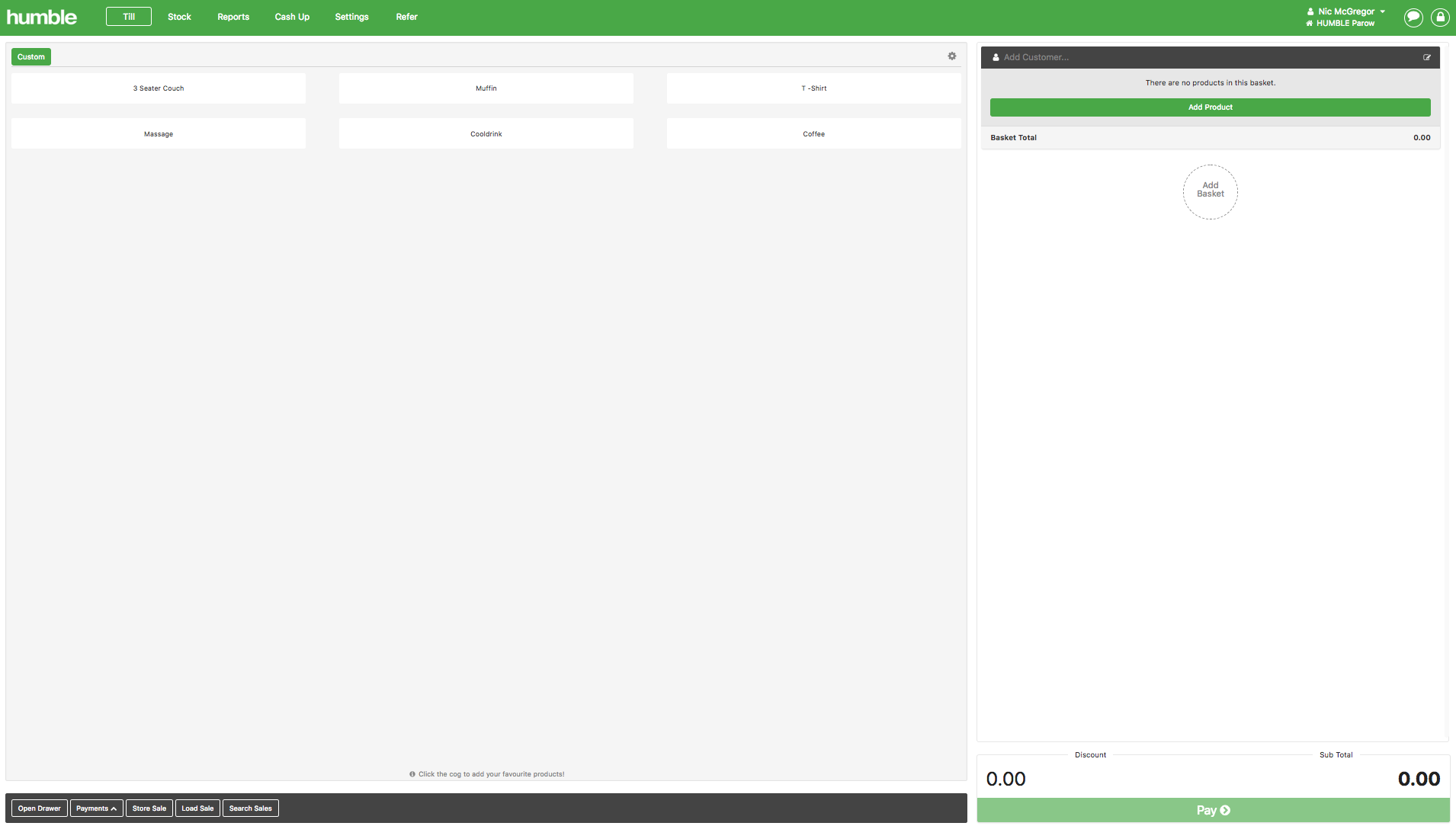Click the Sub Total amount 0.00

coord(1419,779)
